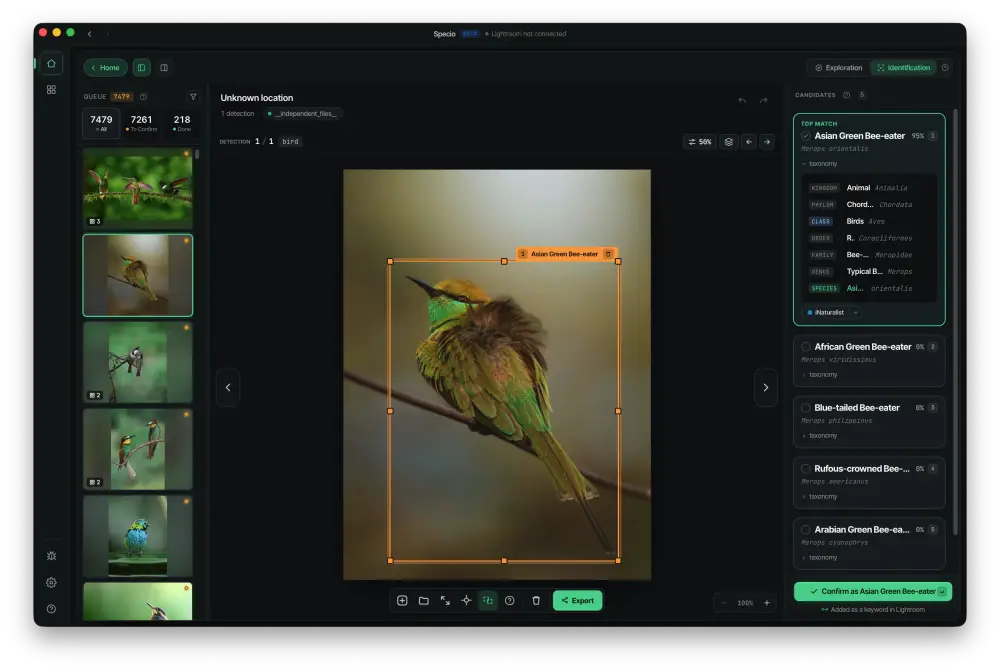Add a new detection box
This screenshot has width=1000, height=671.
click(402, 601)
